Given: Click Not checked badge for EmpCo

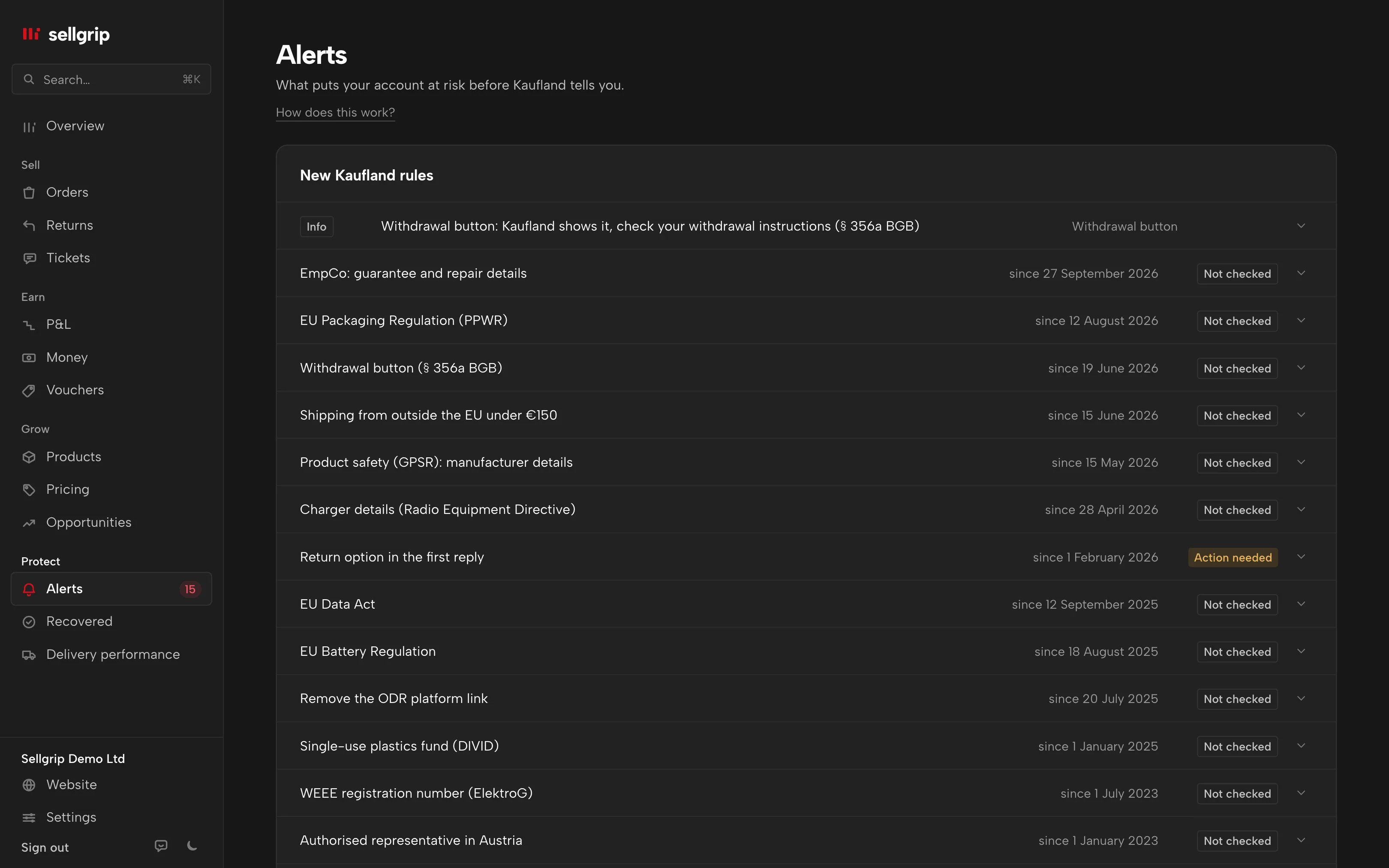Looking at the screenshot, I should pos(1237,274).
